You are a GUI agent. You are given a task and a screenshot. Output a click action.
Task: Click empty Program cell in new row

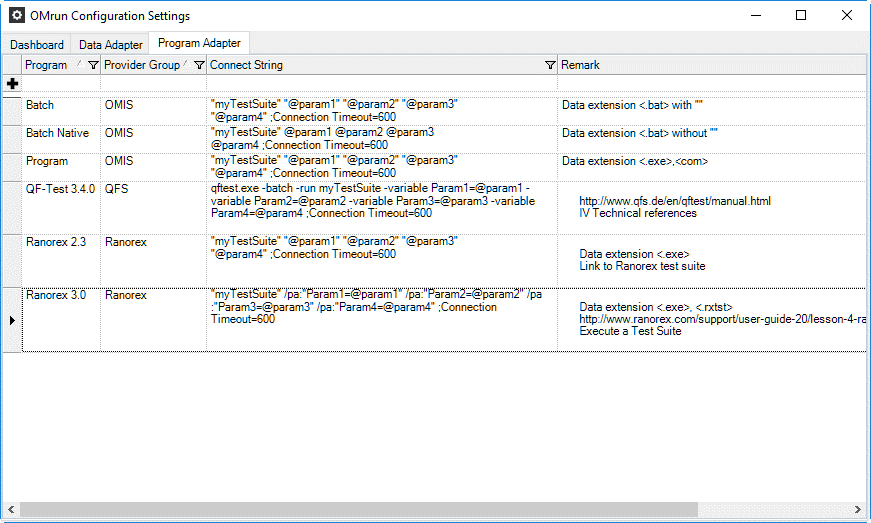(x=61, y=84)
